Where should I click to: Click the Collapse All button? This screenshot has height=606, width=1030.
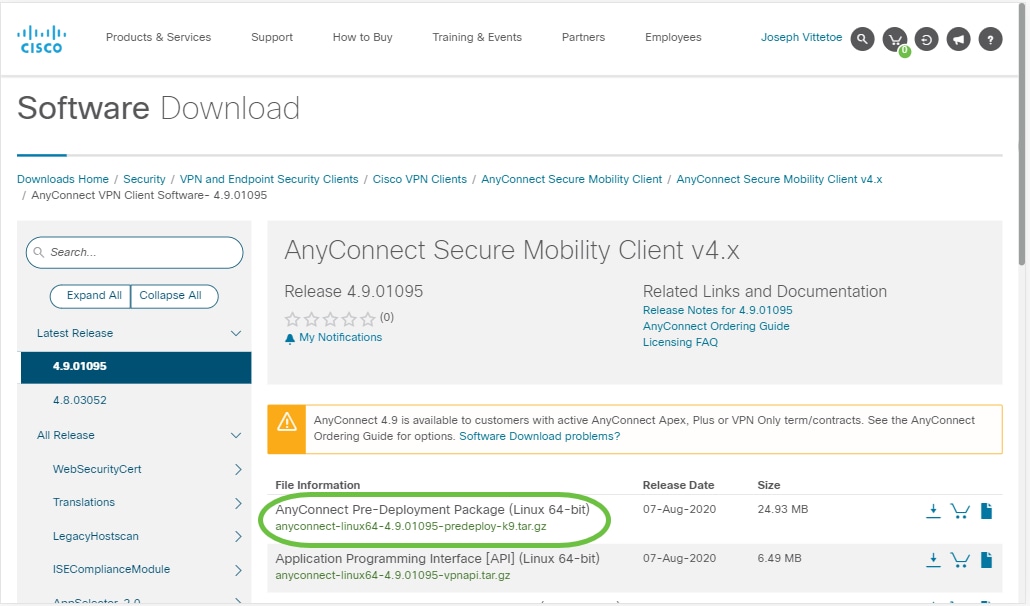(x=174, y=295)
